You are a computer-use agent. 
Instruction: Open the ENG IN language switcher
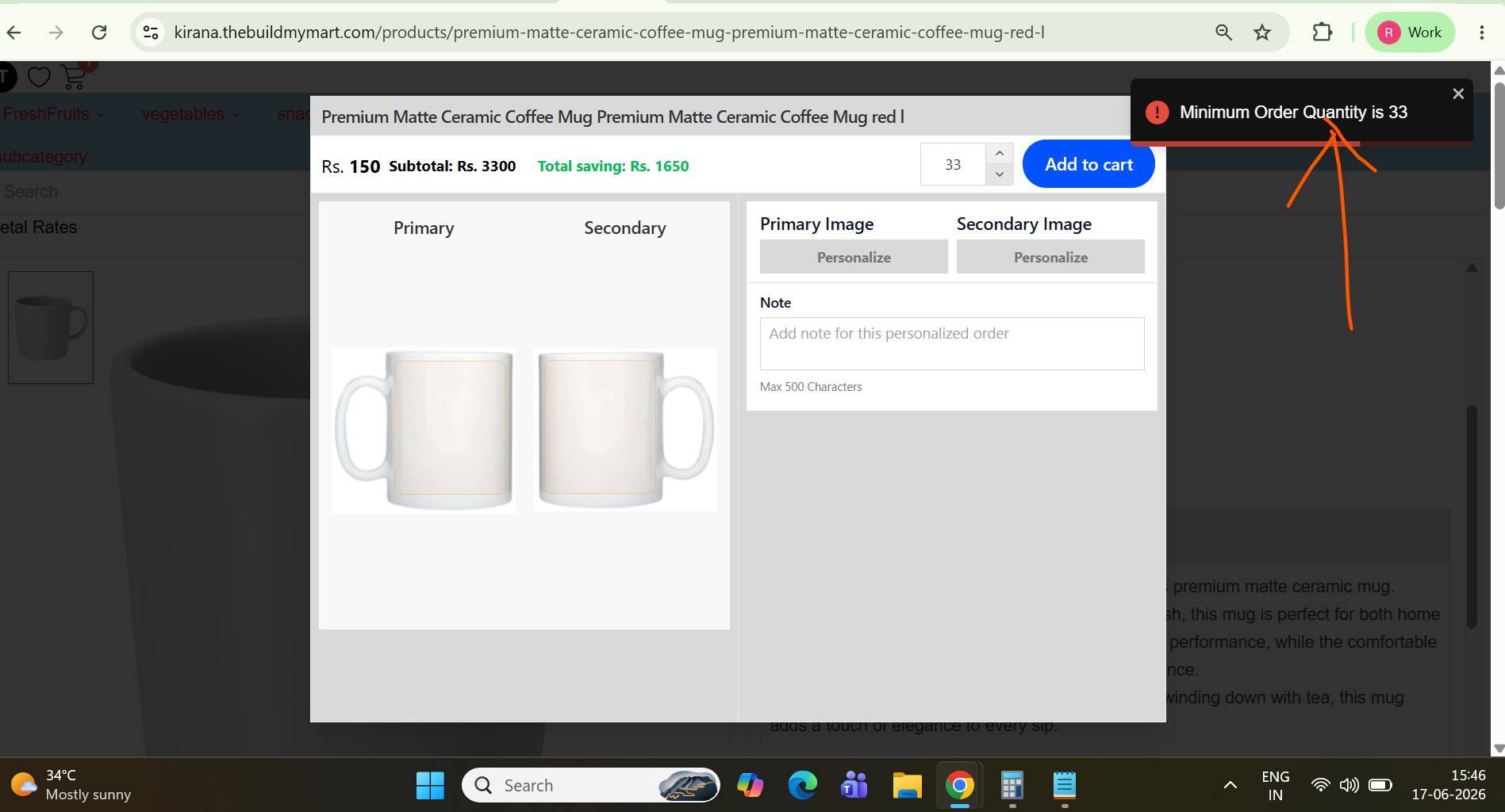1275,786
